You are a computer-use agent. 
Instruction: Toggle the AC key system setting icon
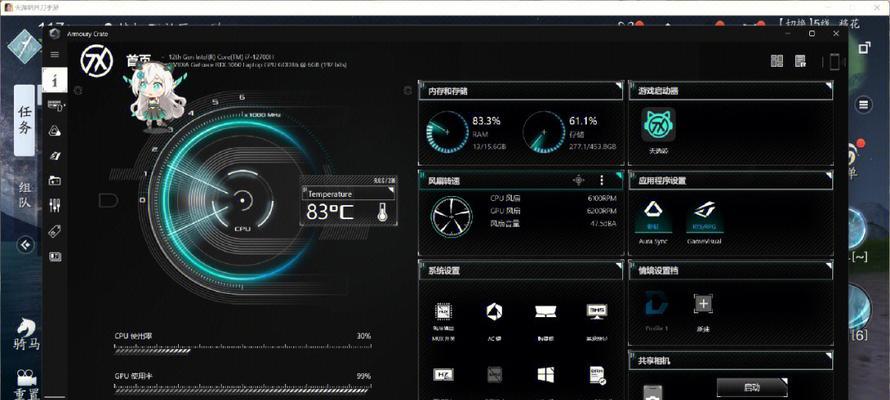(x=494, y=311)
